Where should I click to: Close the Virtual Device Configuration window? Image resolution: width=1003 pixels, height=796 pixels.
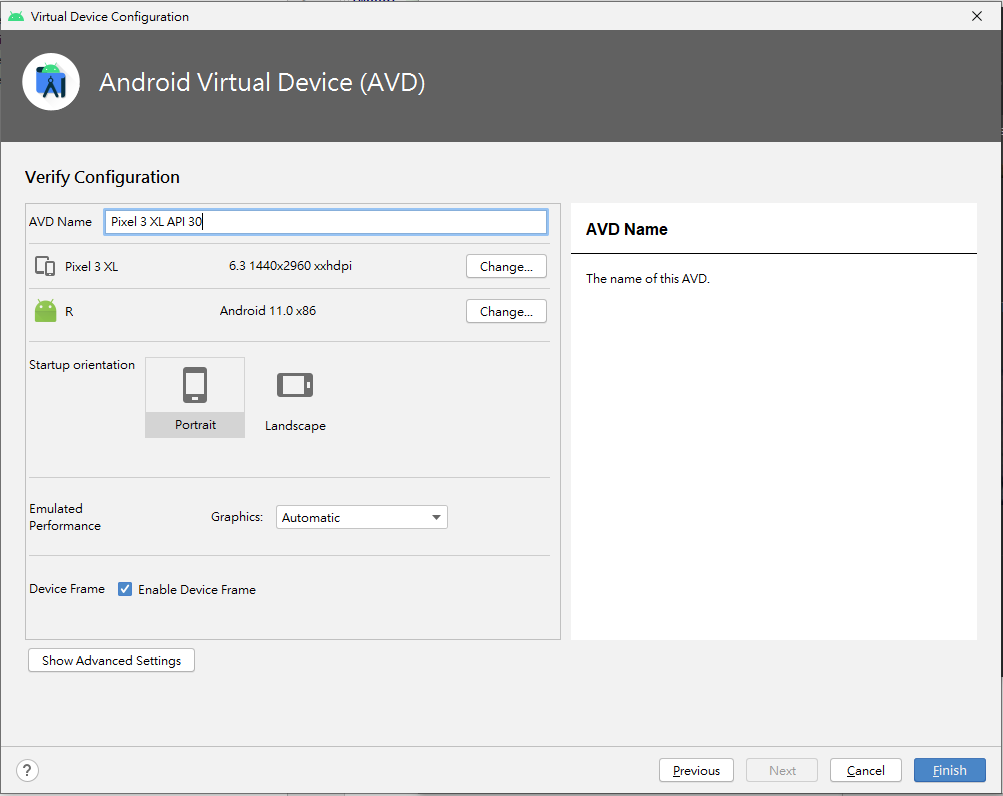pyautogui.click(x=977, y=16)
